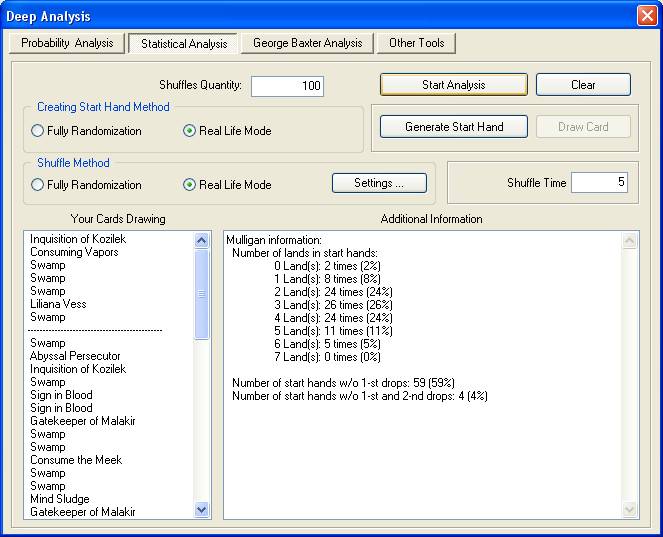This screenshot has width=663, height=537.
Task: Close the Deep Analysis window
Action: coord(647,16)
